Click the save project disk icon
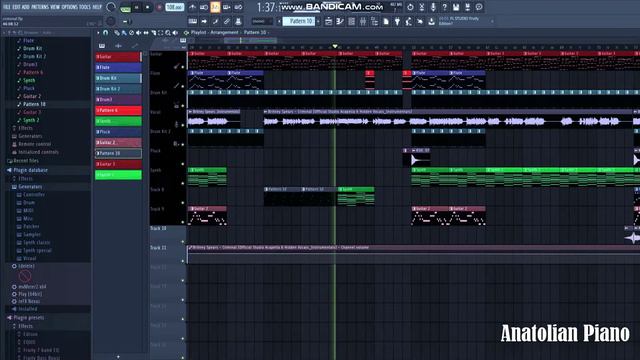Screen dimensions: 640x360 [456, 7]
